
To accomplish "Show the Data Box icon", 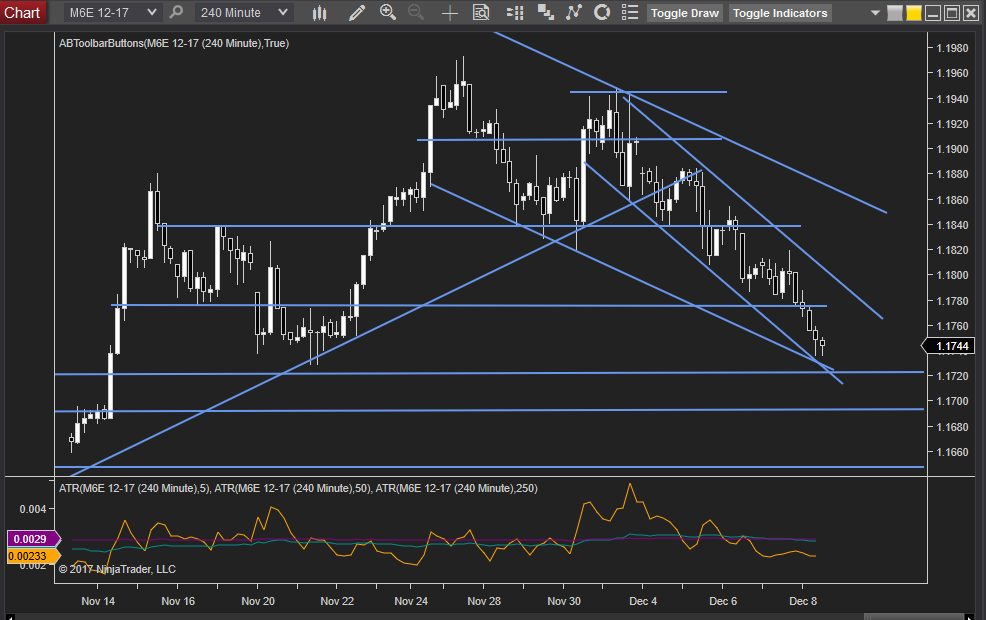I will pyautogui.click(x=481, y=13).
